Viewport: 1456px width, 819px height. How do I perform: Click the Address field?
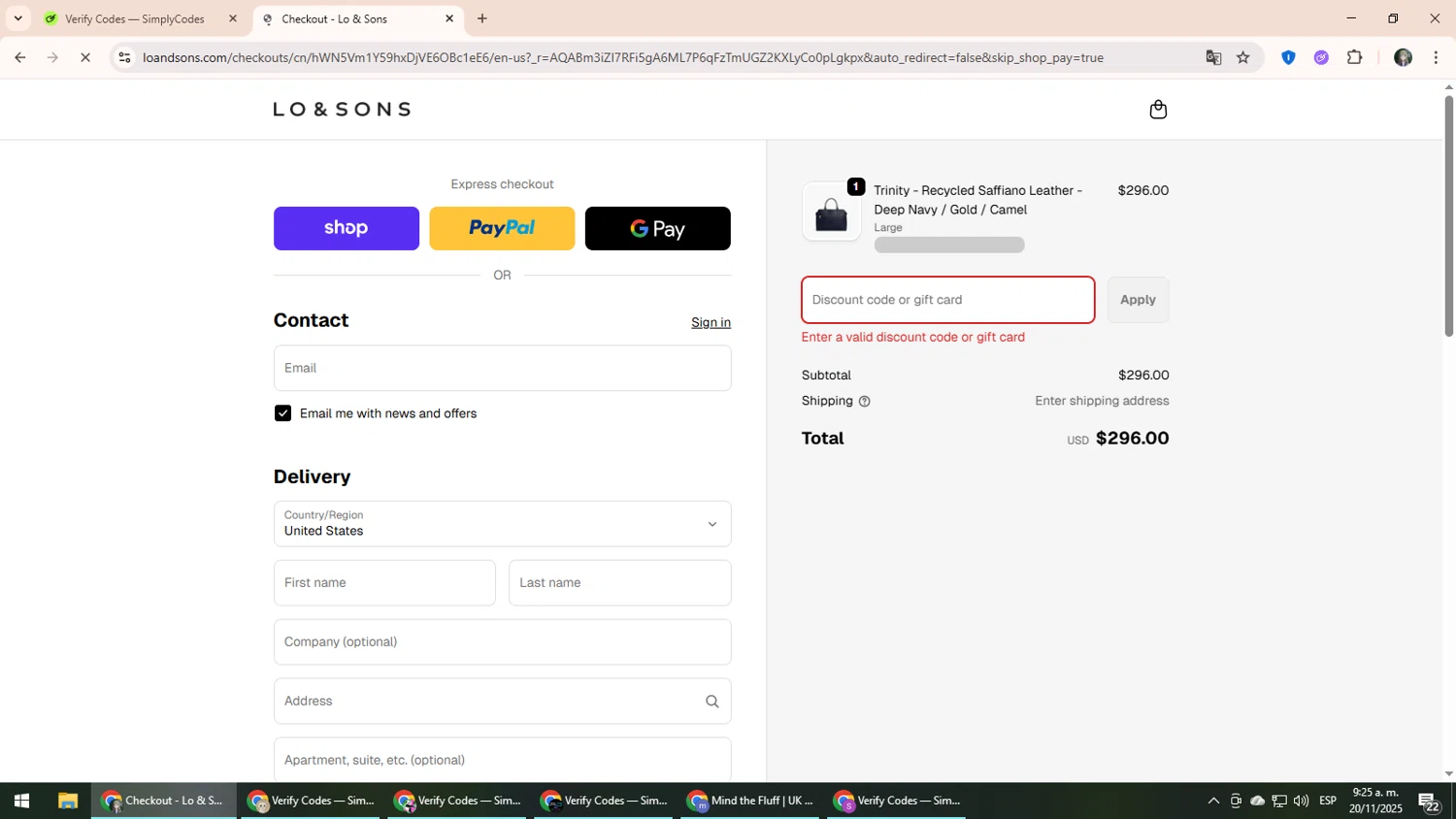[x=502, y=702]
